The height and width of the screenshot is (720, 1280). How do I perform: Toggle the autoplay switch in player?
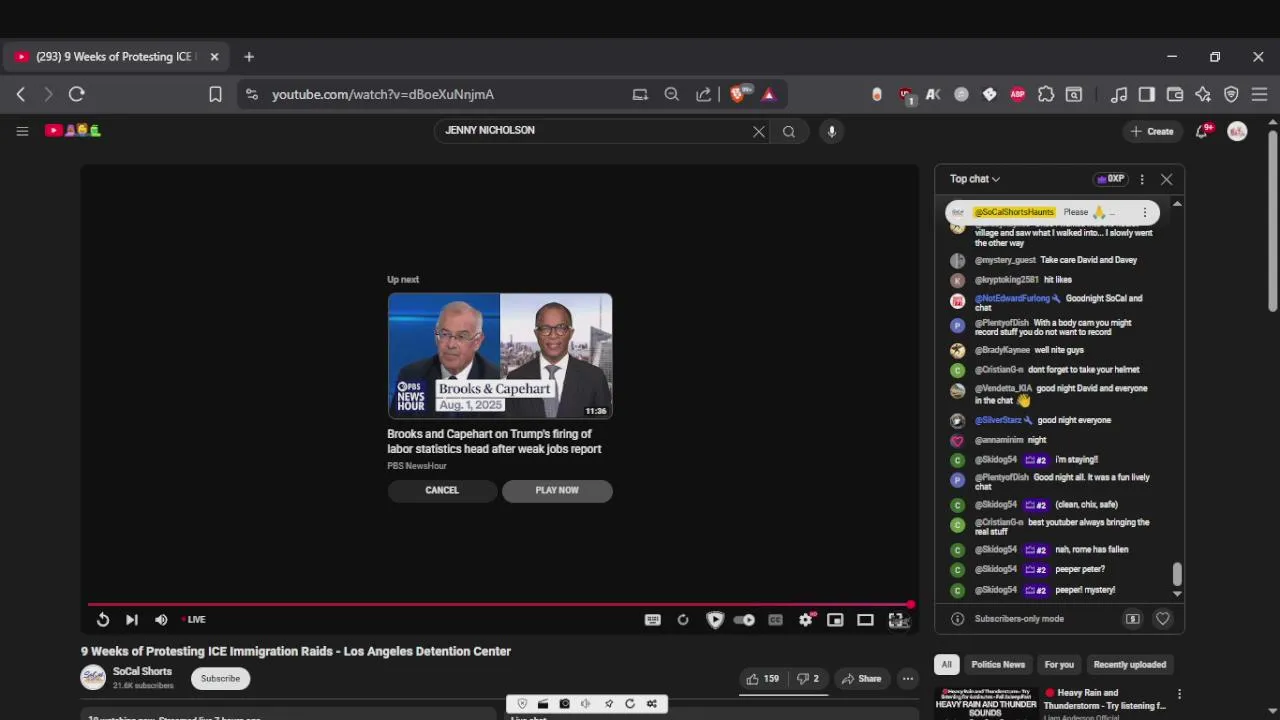pos(744,620)
